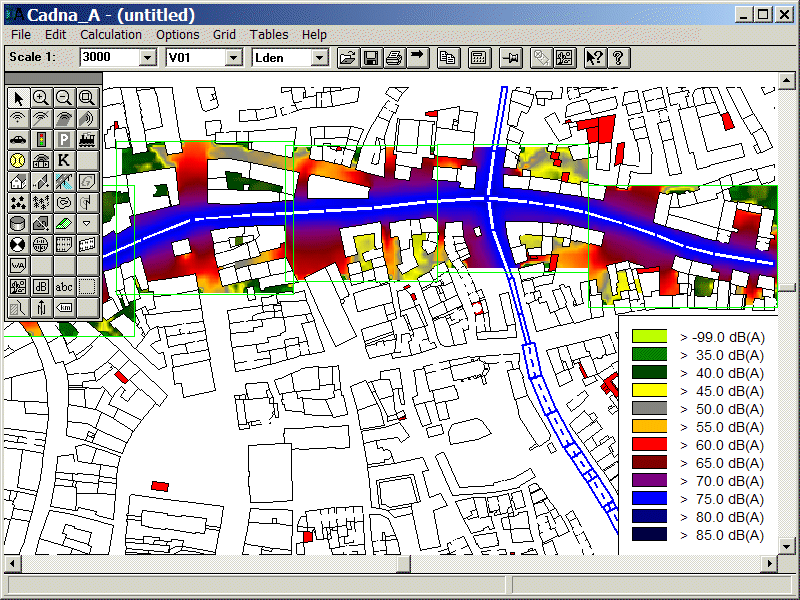The height and width of the screenshot is (600, 800).
Task: Choose the black-white receiver point tool
Action: 18,244
